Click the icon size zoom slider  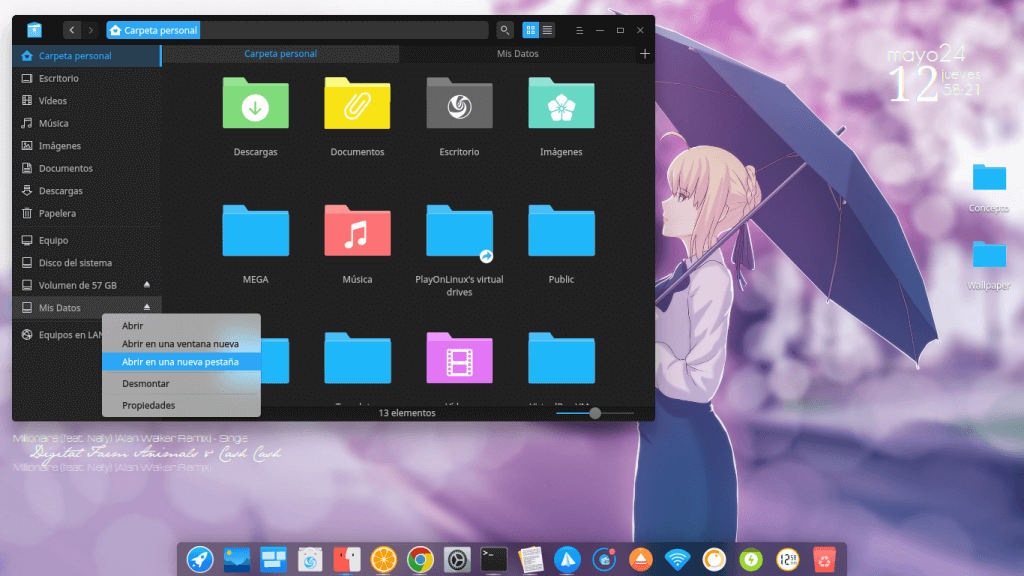coord(595,412)
